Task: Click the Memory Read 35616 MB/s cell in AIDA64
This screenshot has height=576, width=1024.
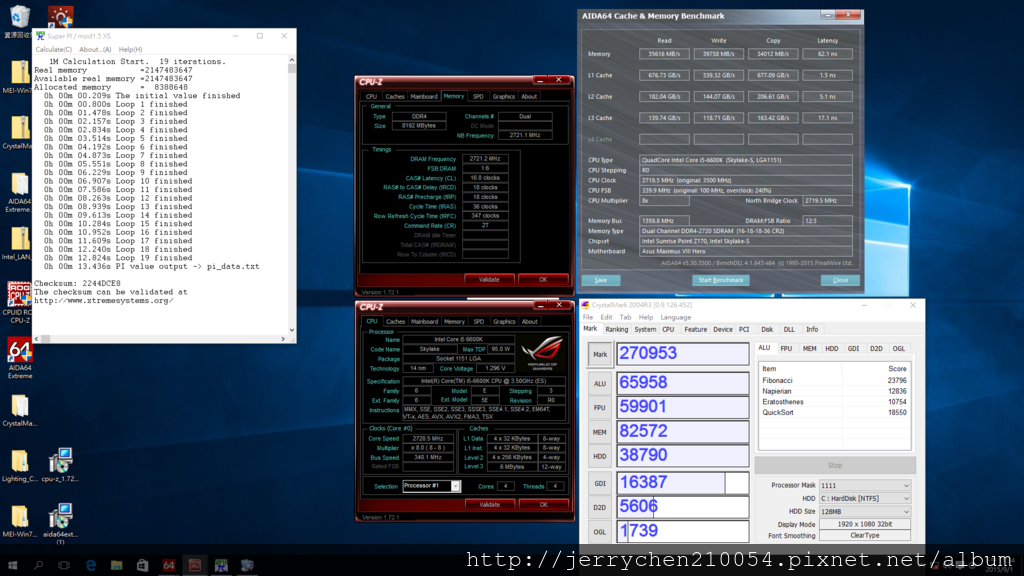Action: 664,54
